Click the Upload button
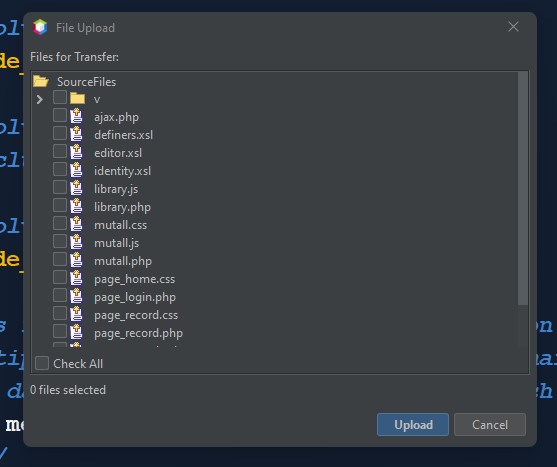Image resolution: width=557 pixels, height=467 pixels. [413, 424]
